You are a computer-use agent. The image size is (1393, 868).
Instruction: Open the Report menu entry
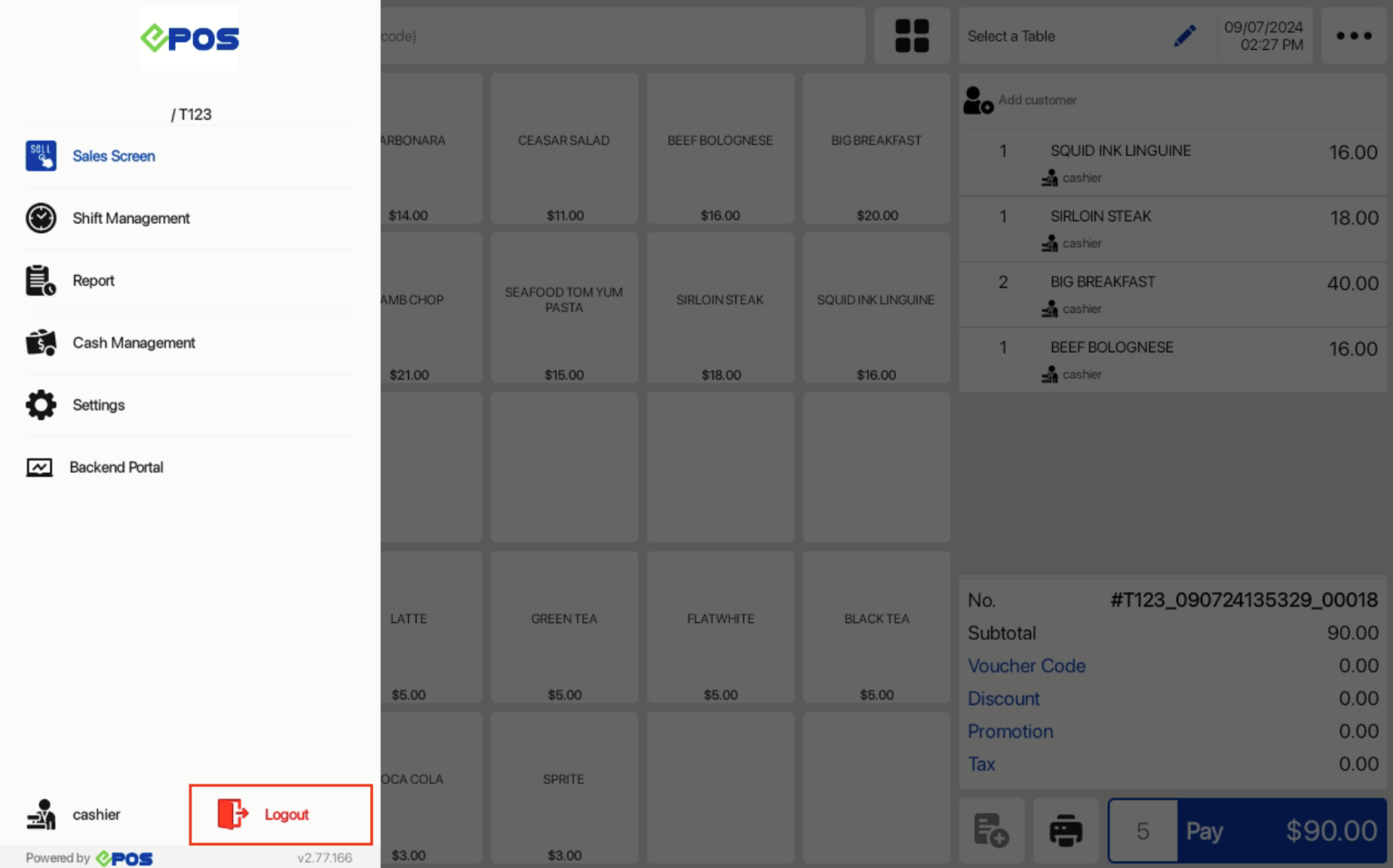189,281
